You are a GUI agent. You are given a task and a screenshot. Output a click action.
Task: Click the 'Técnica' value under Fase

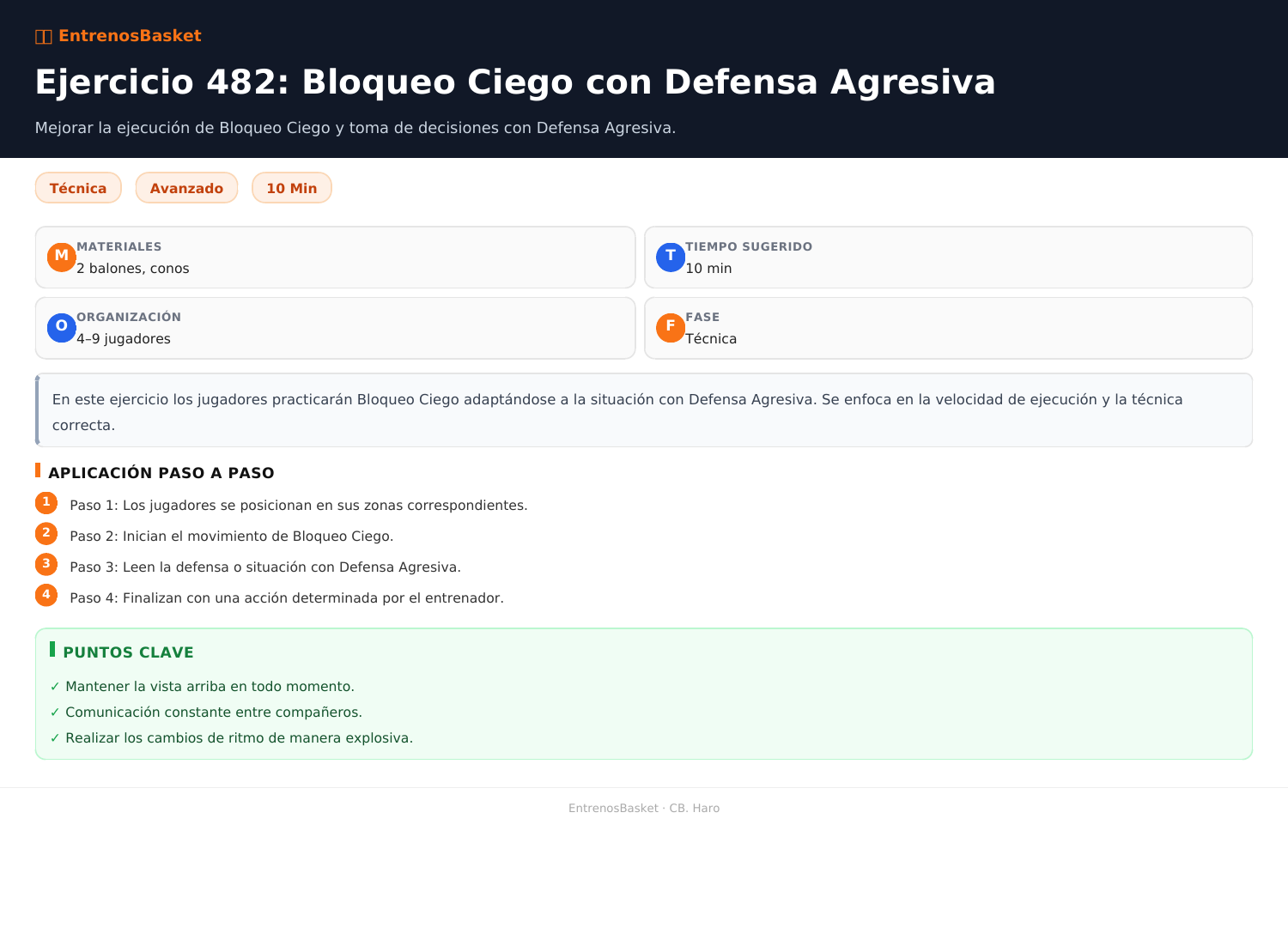[x=711, y=339]
